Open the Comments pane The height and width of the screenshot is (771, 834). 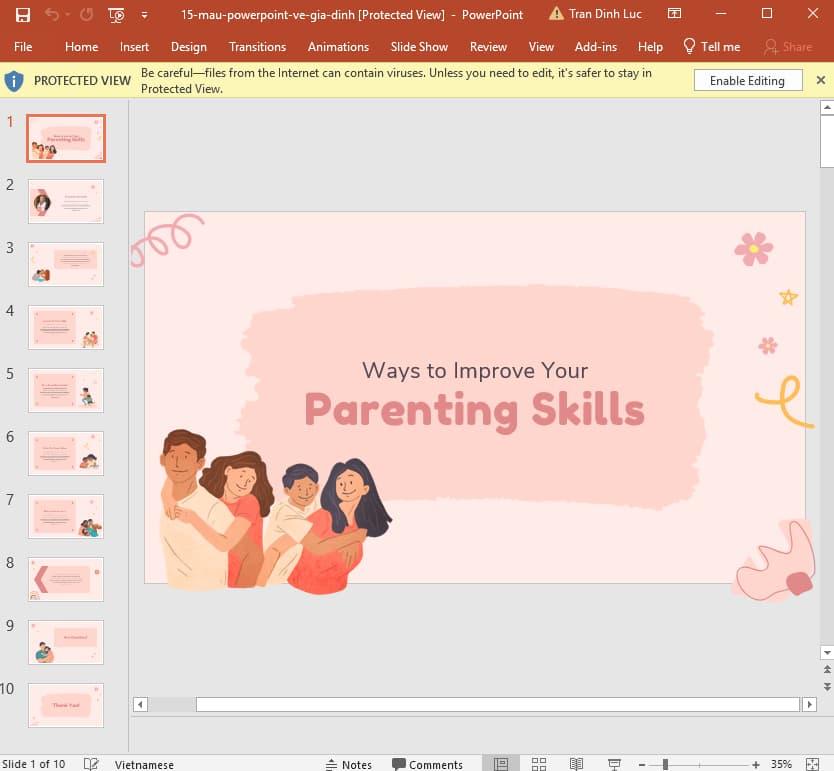coord(428,764)
